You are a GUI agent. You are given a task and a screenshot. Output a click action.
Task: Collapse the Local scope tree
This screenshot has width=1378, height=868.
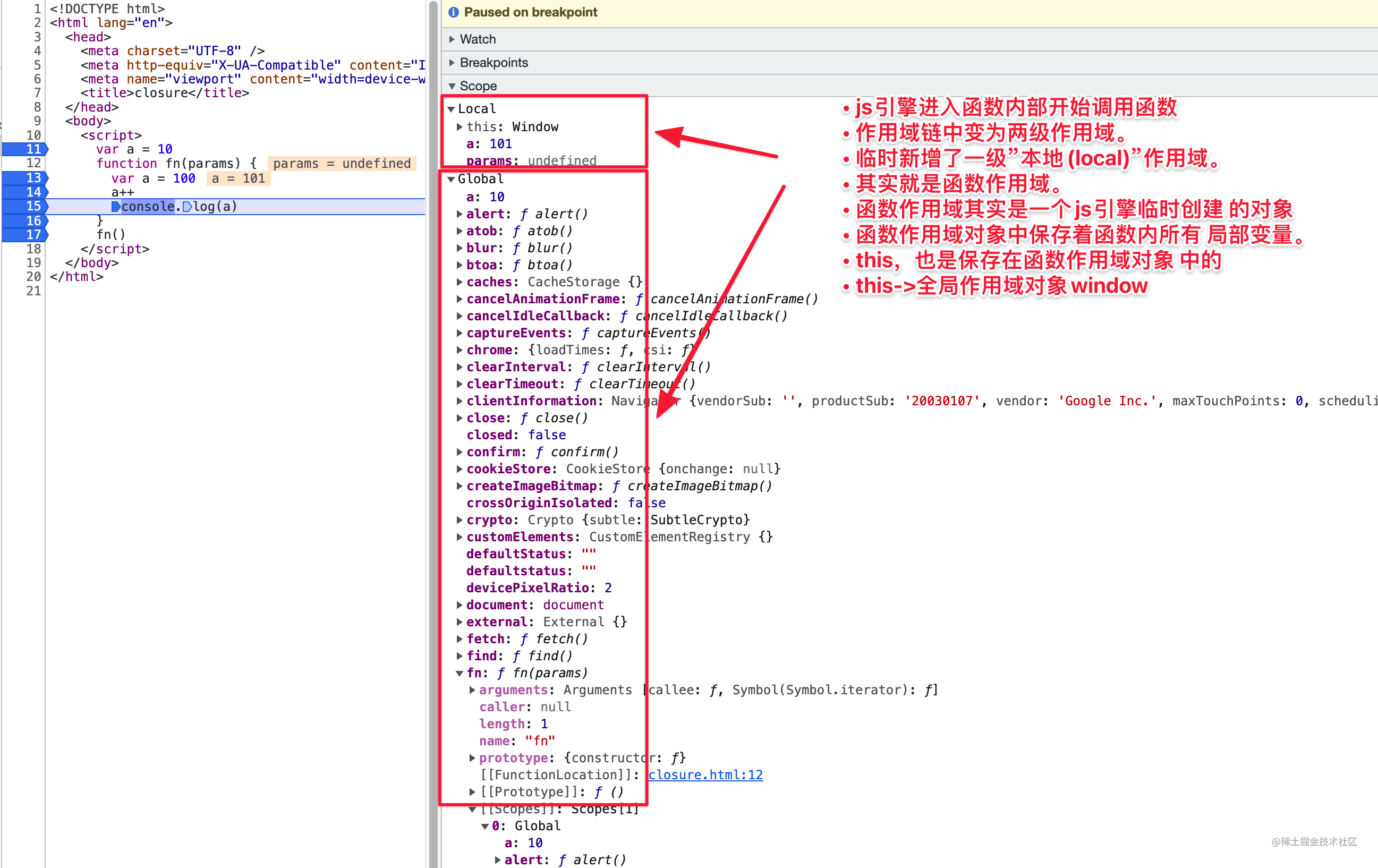click(x=451, y=109)
